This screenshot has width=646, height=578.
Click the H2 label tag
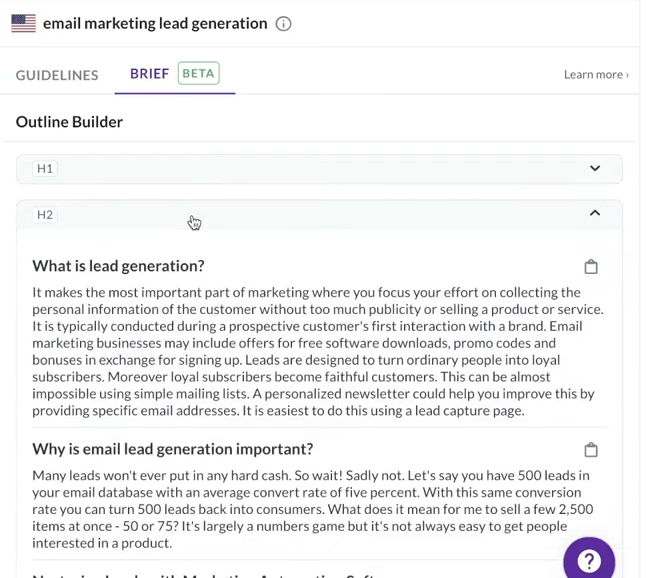(x=45, y=215)
